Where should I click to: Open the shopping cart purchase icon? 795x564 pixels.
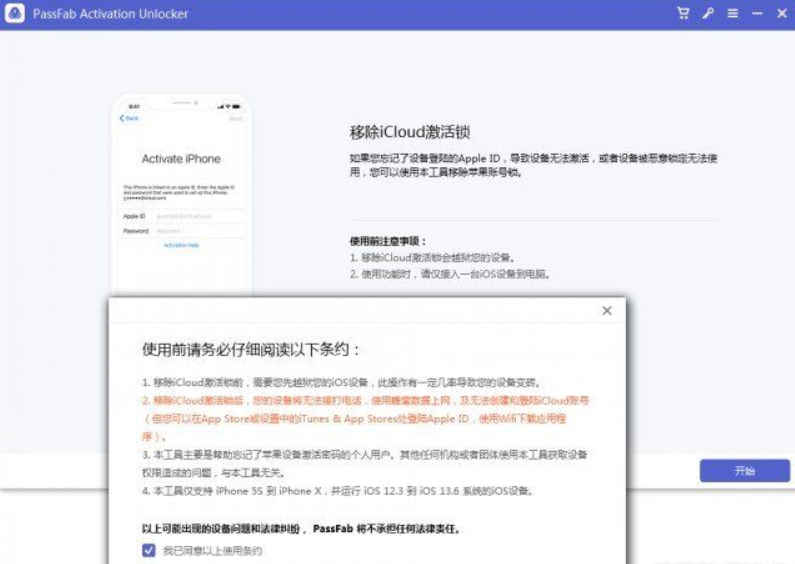pyautogui.click(x=683, y=13)
